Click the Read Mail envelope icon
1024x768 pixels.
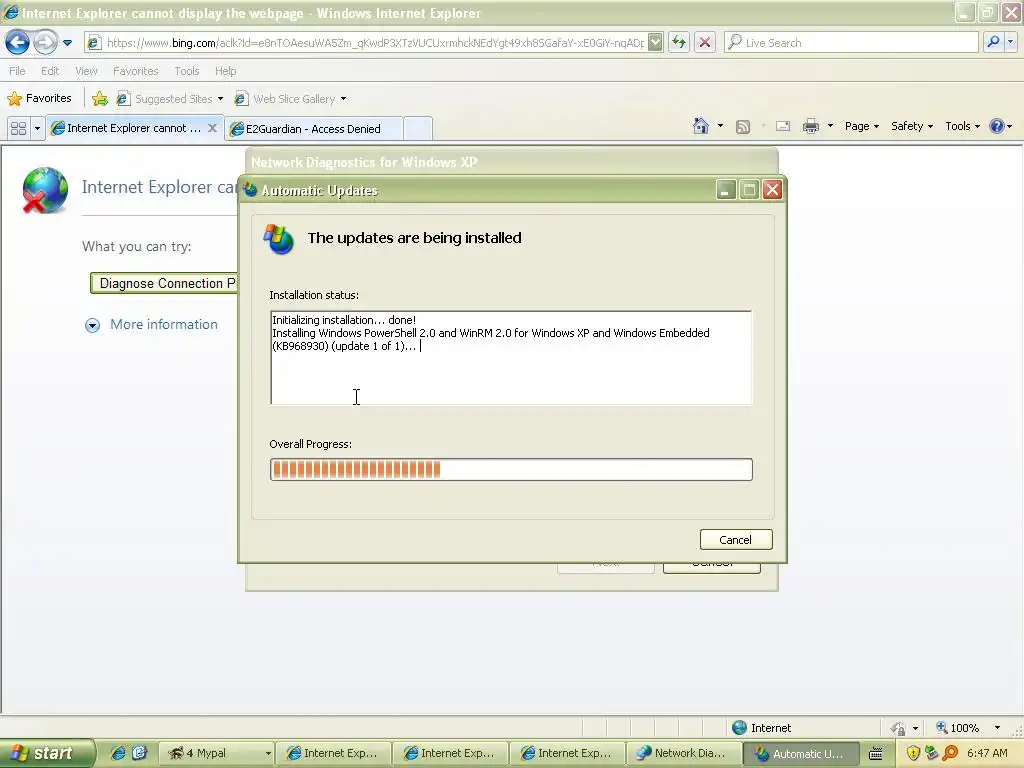[x=782, y=127]
